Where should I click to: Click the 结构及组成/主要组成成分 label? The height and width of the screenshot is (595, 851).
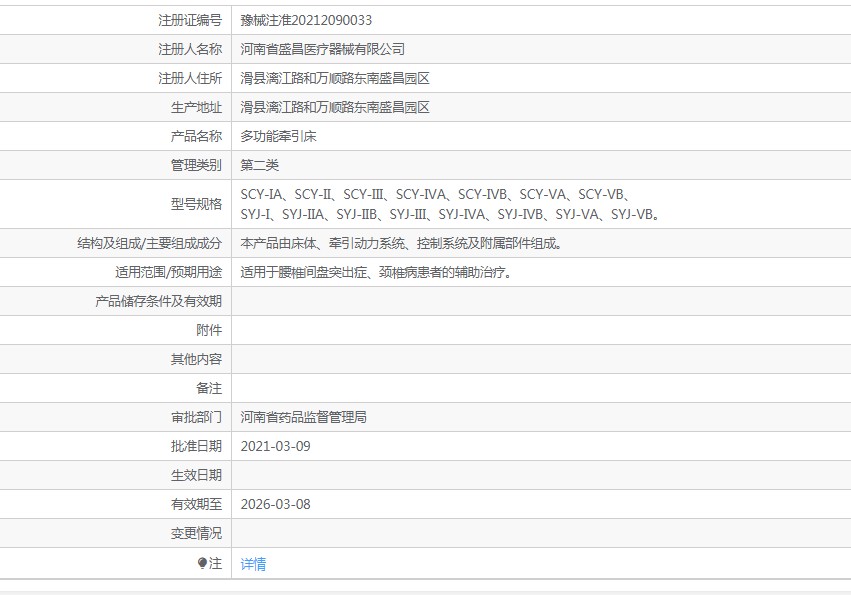(x=149, y=243)
